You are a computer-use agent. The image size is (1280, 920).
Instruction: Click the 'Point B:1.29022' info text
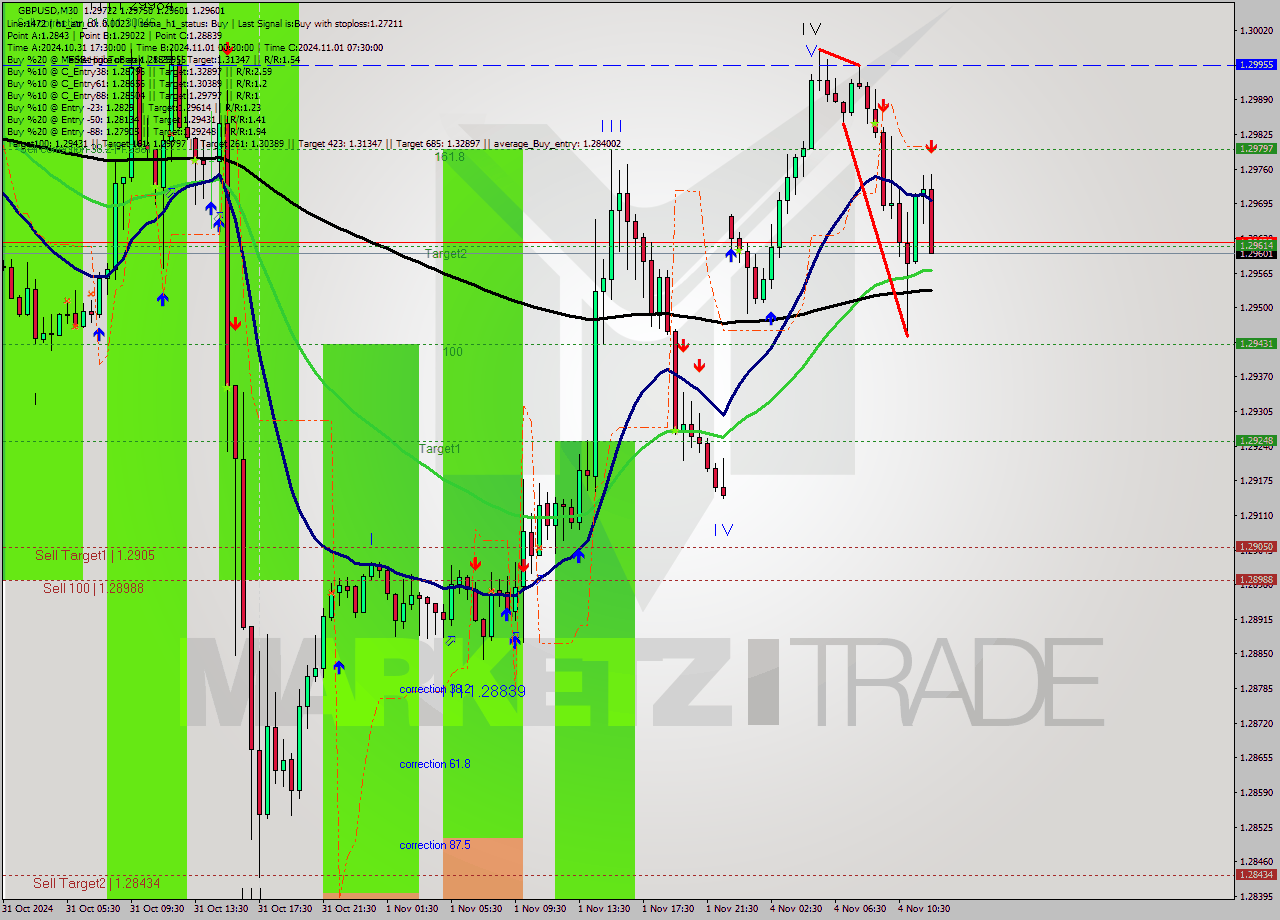point(110,35)
